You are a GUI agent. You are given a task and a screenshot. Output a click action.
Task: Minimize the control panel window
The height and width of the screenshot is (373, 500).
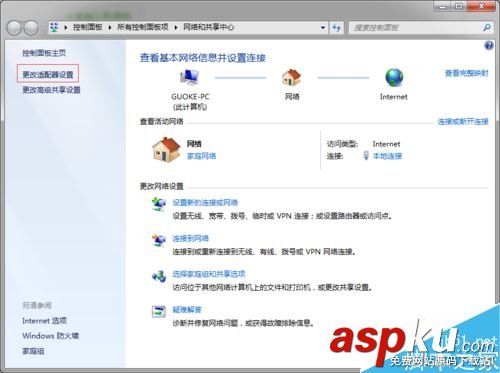tap(442, 6)
